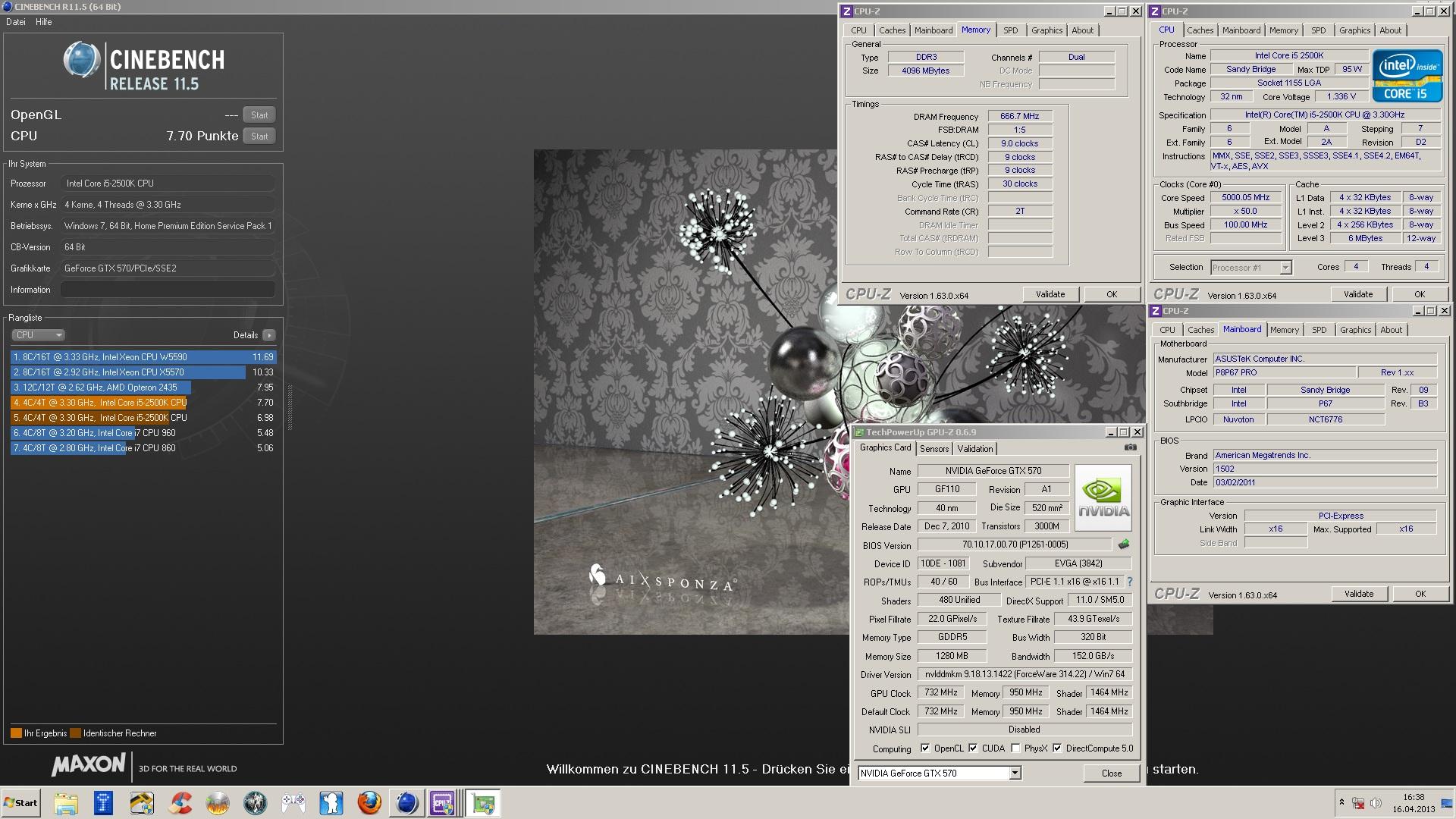Image resolution: width=1456 pixels, height=819 pixels.
Task: Launch Firefox from the taskbar
Action: pos(369,803)
